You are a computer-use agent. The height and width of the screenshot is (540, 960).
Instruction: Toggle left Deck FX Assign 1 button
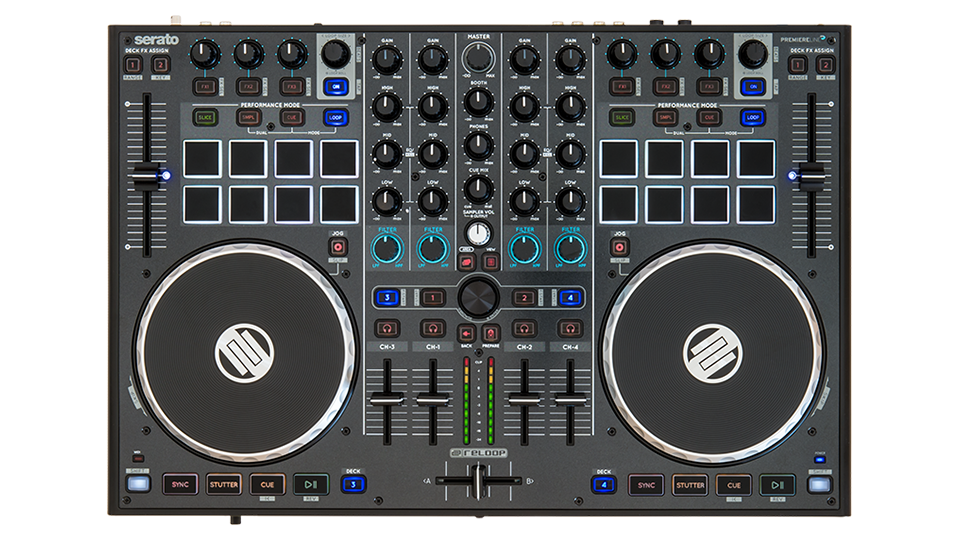click(133, 64)
